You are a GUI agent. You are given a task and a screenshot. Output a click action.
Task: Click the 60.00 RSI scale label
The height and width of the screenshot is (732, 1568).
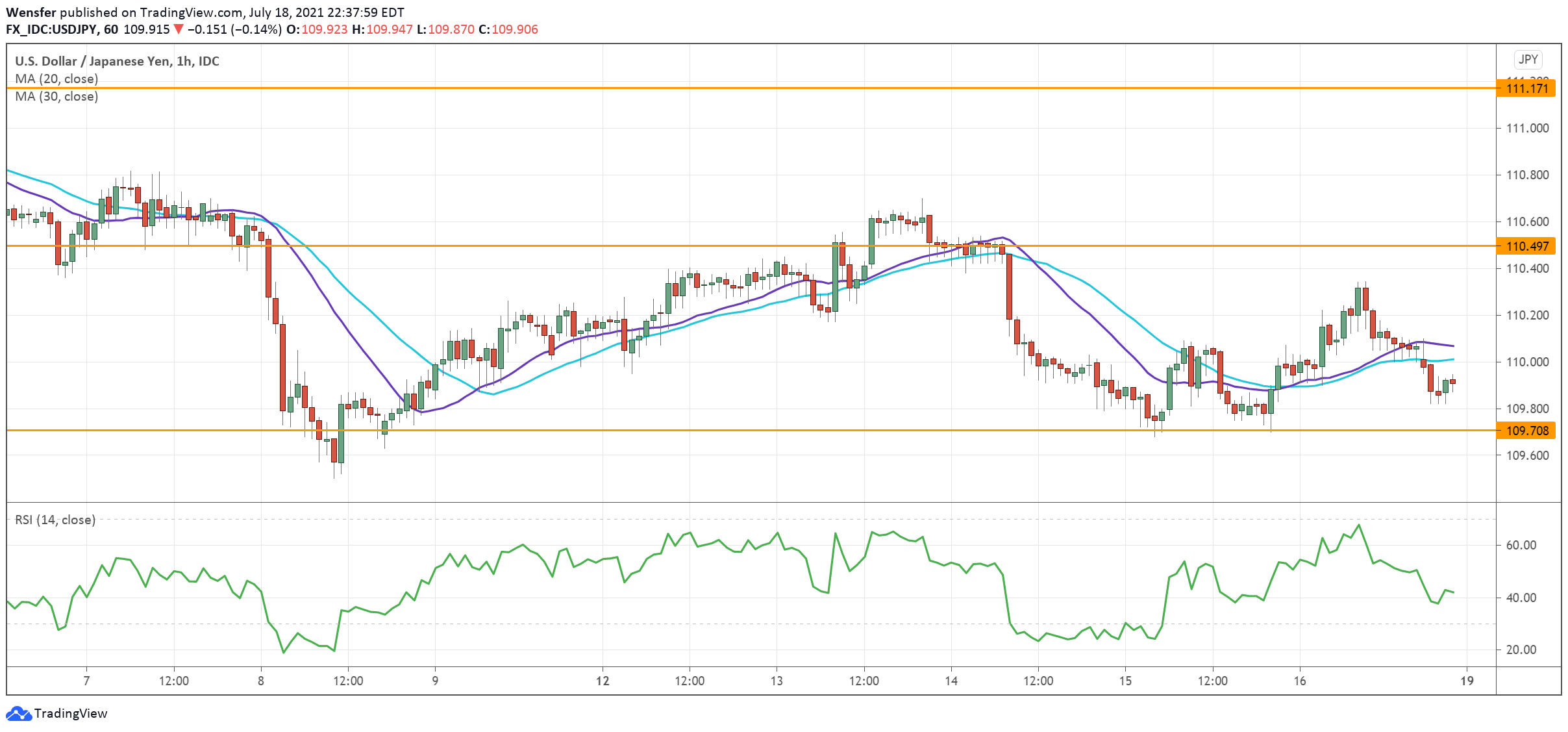[1521, 545]
